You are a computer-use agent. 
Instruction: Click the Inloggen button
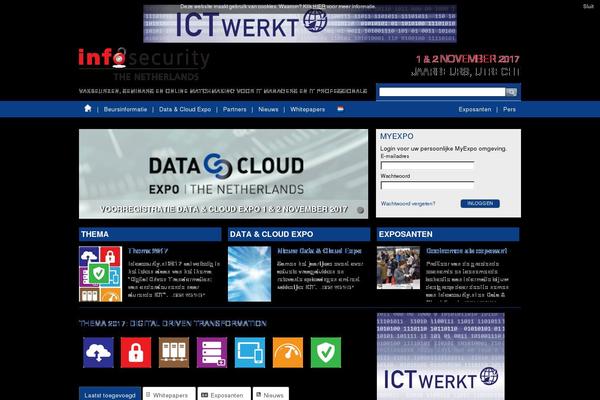pos(480,204)
